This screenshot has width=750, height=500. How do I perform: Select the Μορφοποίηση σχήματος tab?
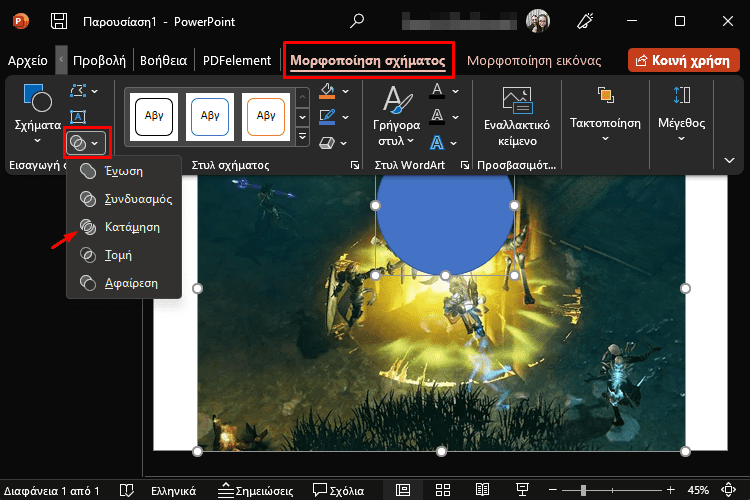[368, 61]
